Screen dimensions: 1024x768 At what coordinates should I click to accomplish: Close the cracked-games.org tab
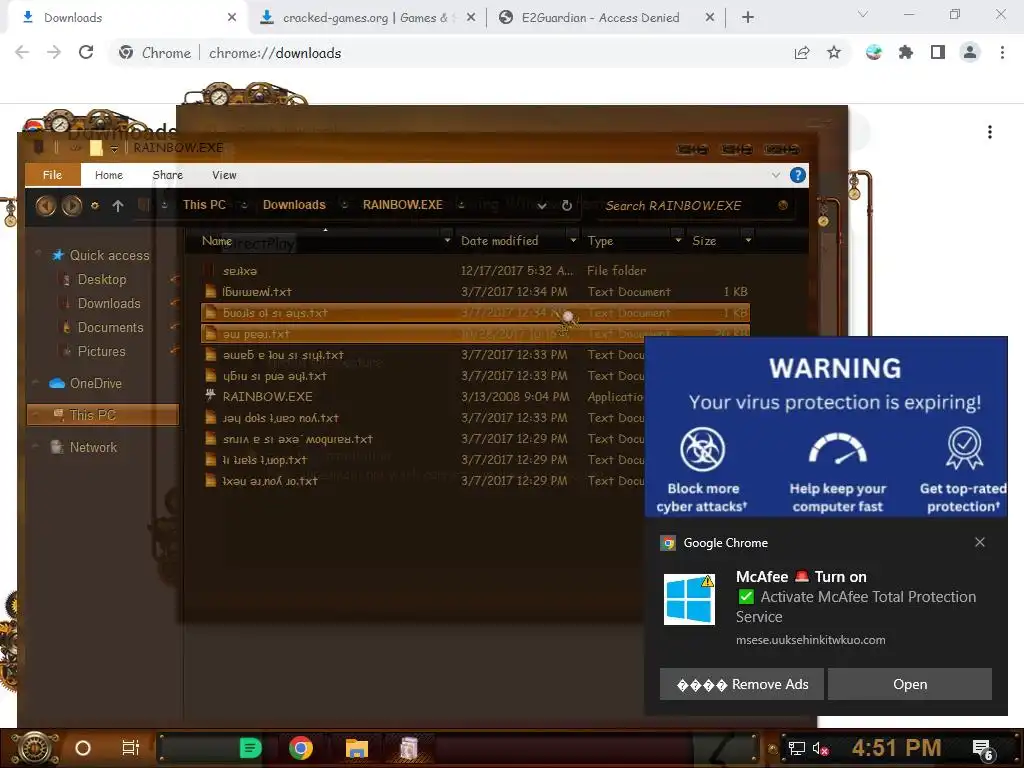pyautogui.click(x=471, y=18)
